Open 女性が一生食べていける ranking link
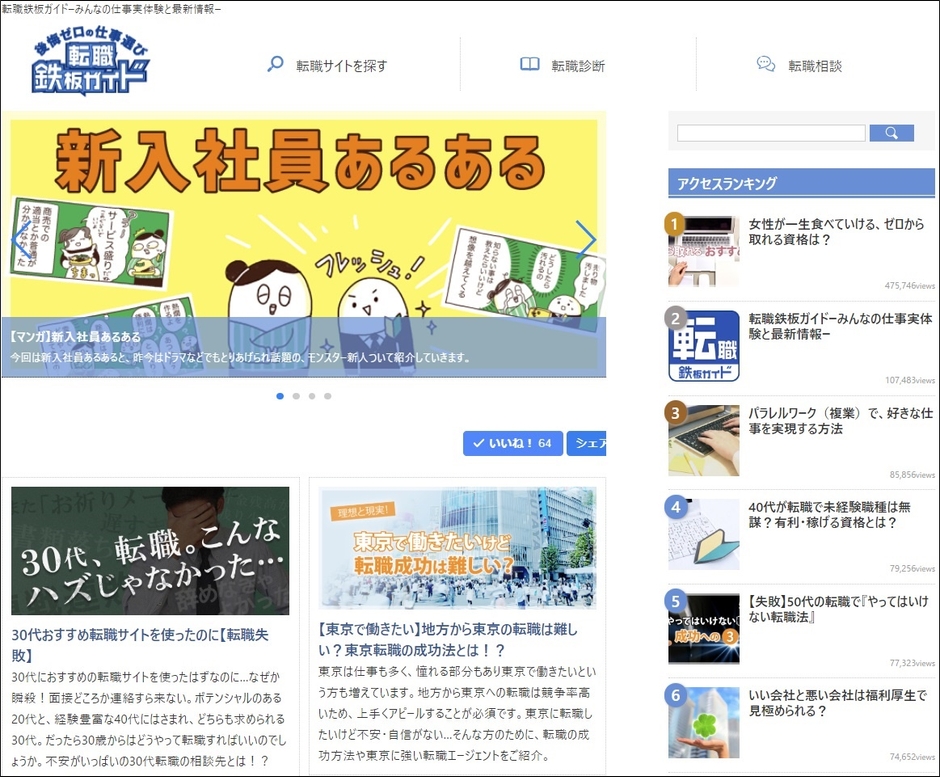This screenshot has height=777, width=940. (836, 231)
